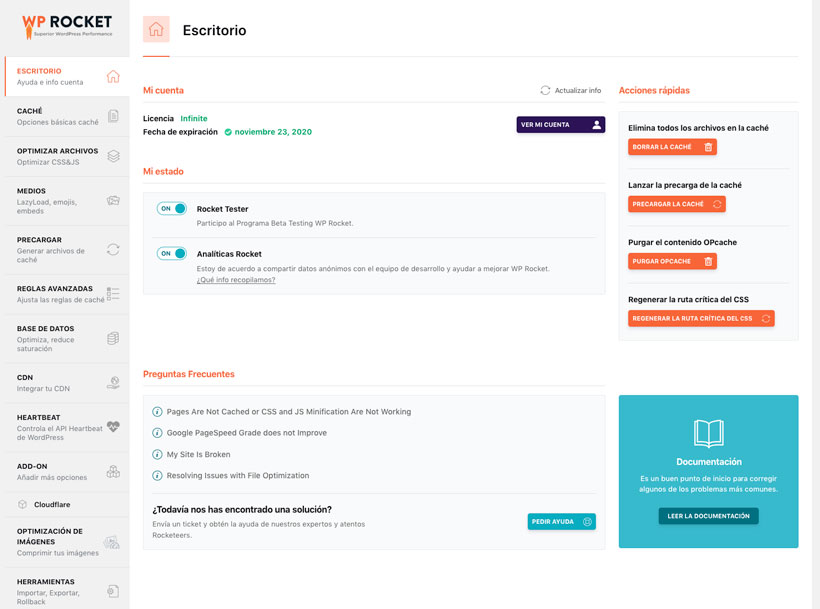Click the refresh icon next to Precargar
This screenshot has width=820, height=609.
tap(113, 249)
